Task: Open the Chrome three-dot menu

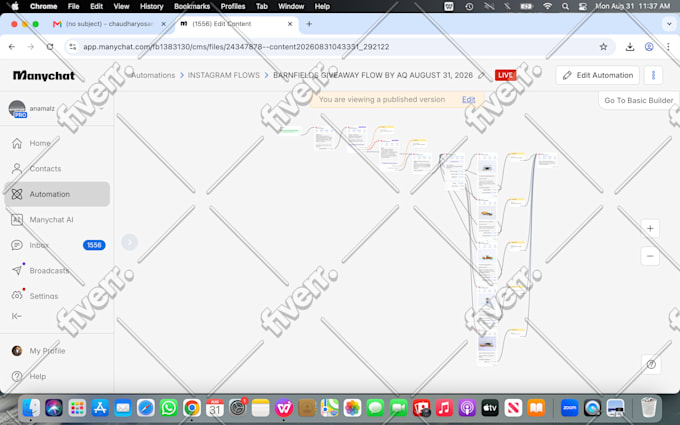Action: pyautogui.click(x=668, y=47)
